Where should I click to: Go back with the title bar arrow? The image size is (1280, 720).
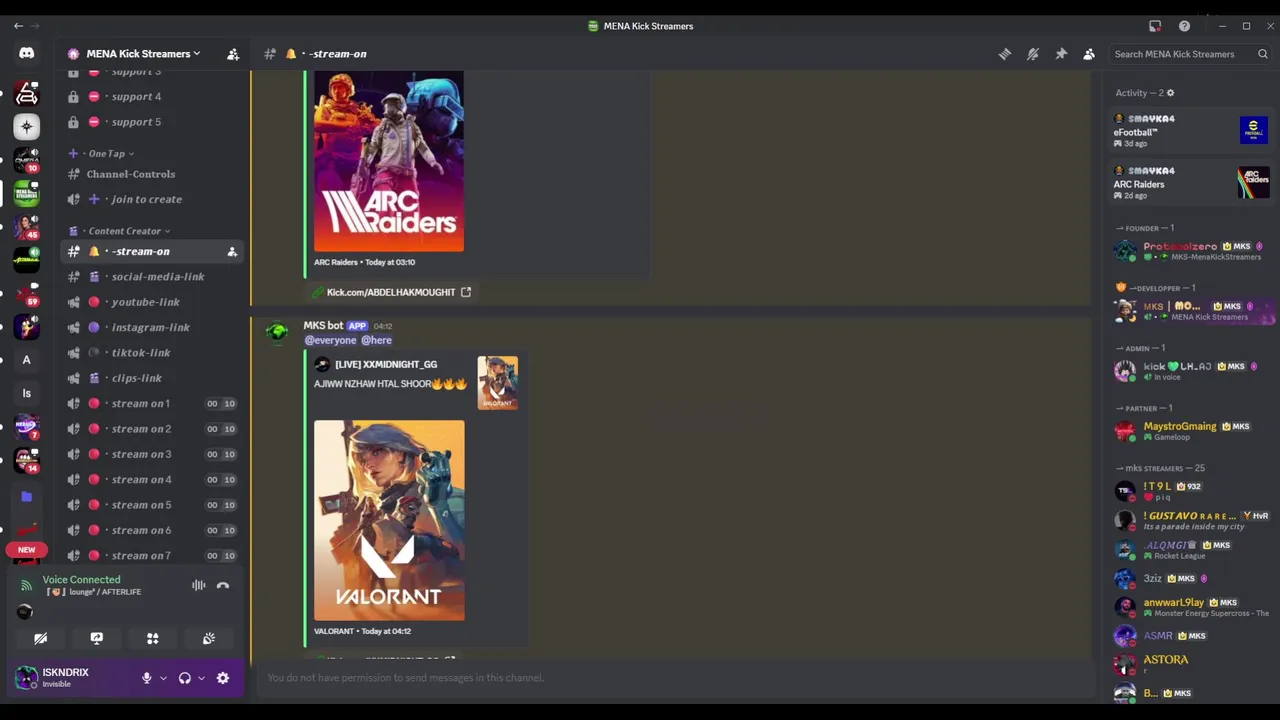point(17,26)
